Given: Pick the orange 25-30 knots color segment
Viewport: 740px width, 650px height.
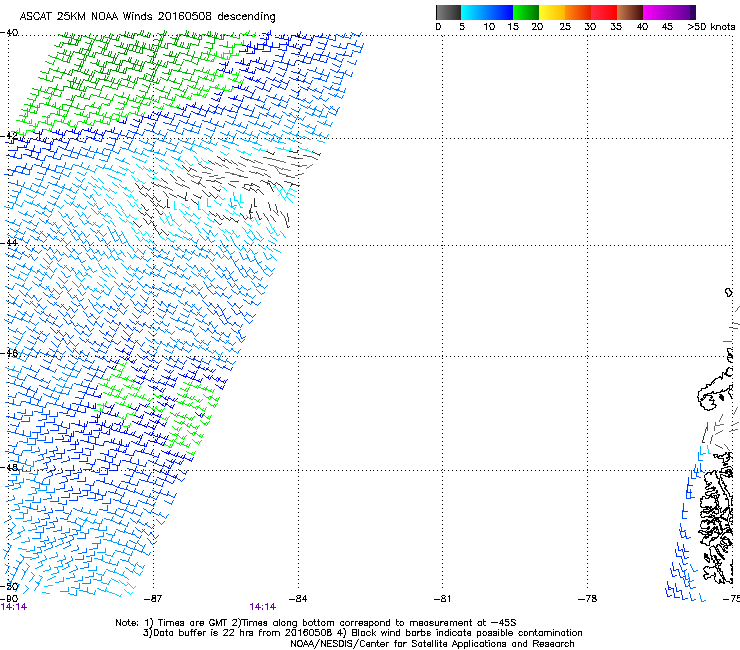Looking at the screenshot, I should coord(578,12).
